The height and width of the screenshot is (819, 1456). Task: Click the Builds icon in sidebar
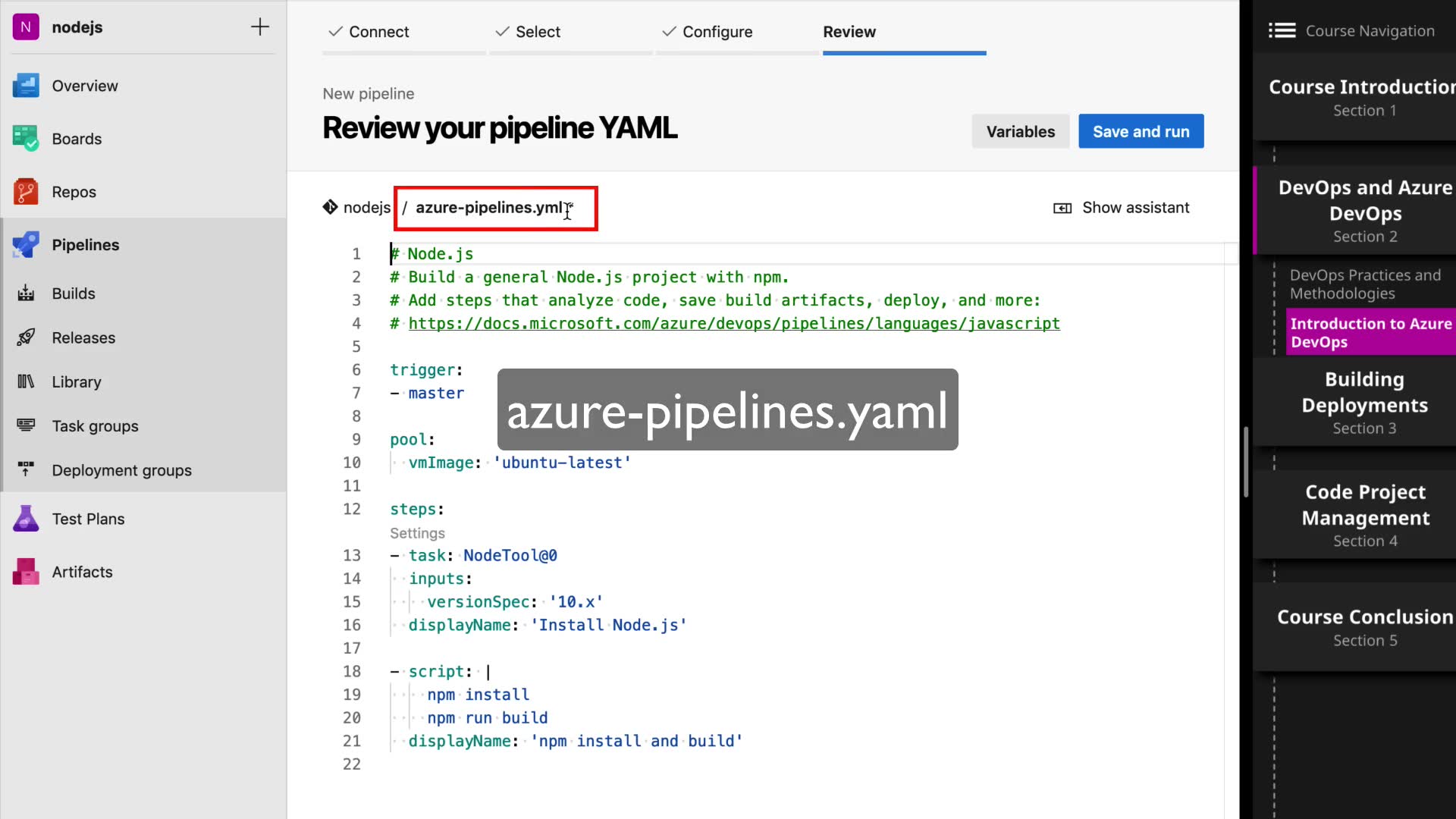[26, 293]
